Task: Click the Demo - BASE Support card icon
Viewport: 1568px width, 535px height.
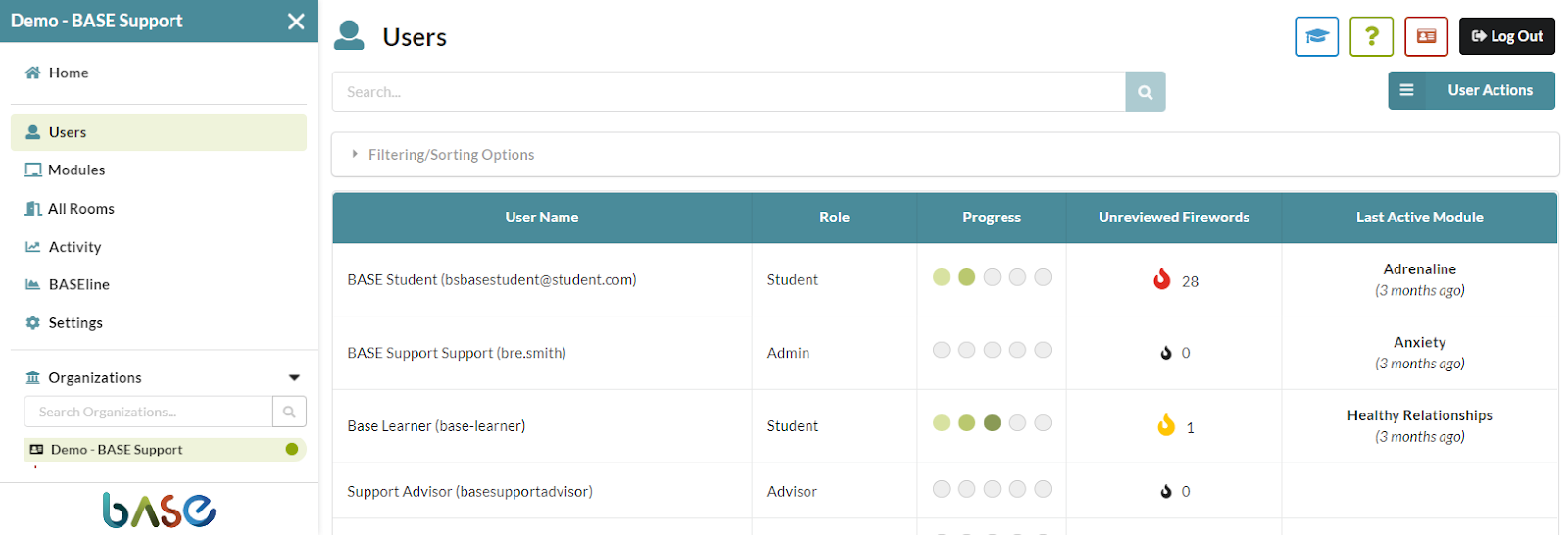Action: (x=36, y=449)
